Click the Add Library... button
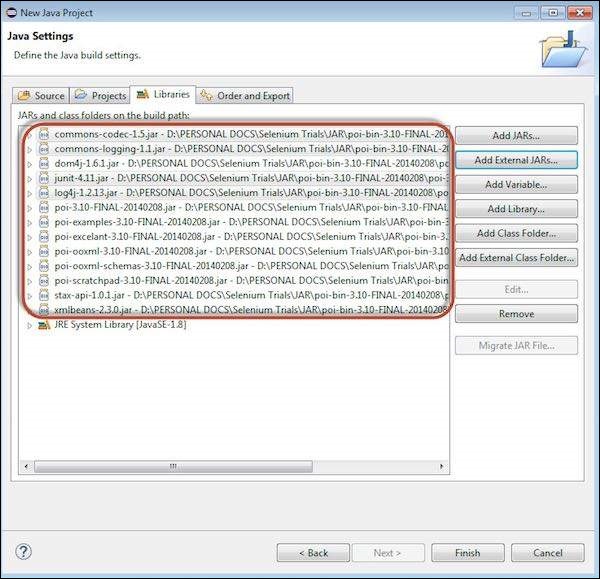This screenshot has width=600, height=579. 516,209
